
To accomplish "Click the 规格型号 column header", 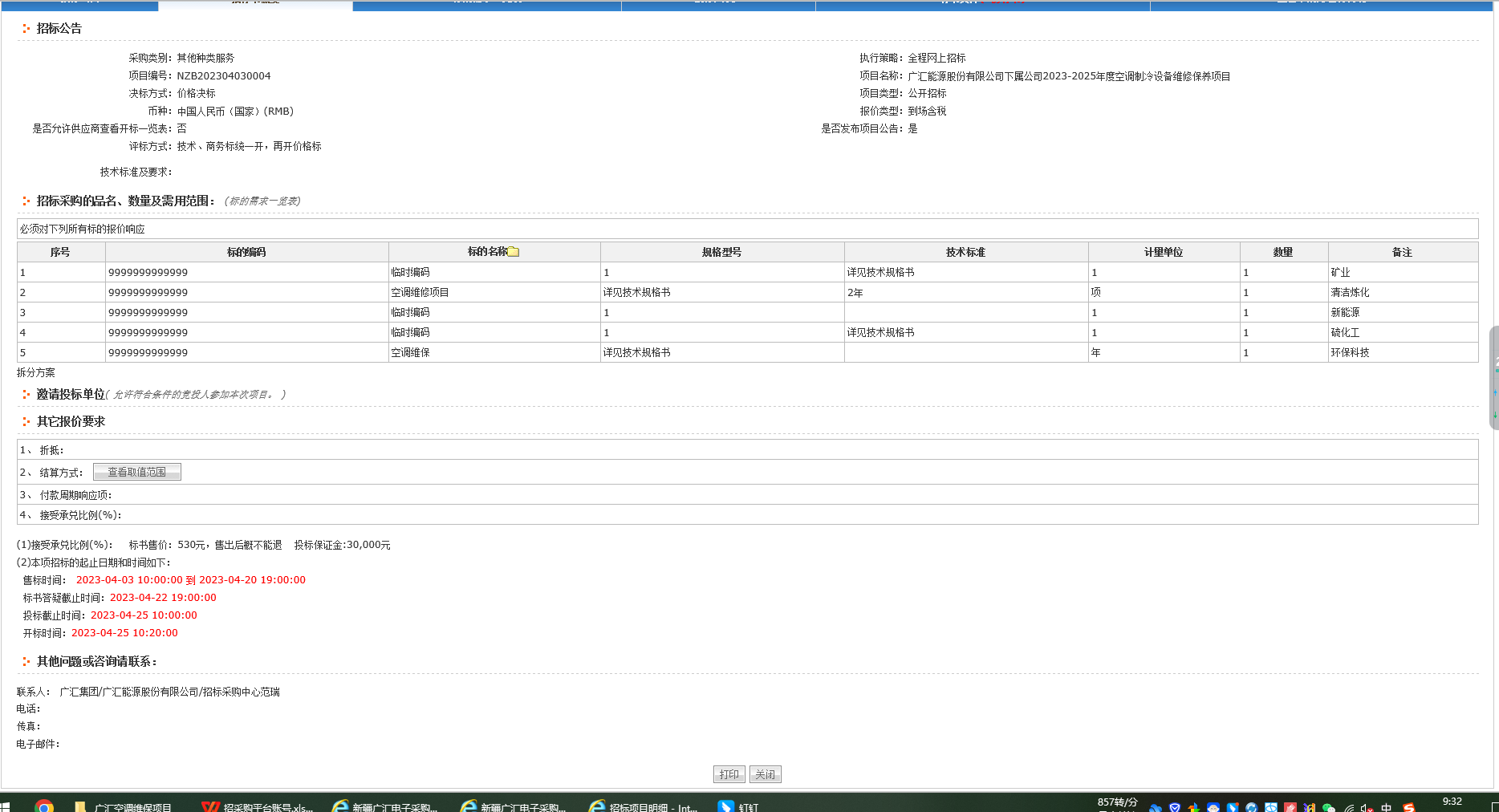I will click(x=721, y=252).
